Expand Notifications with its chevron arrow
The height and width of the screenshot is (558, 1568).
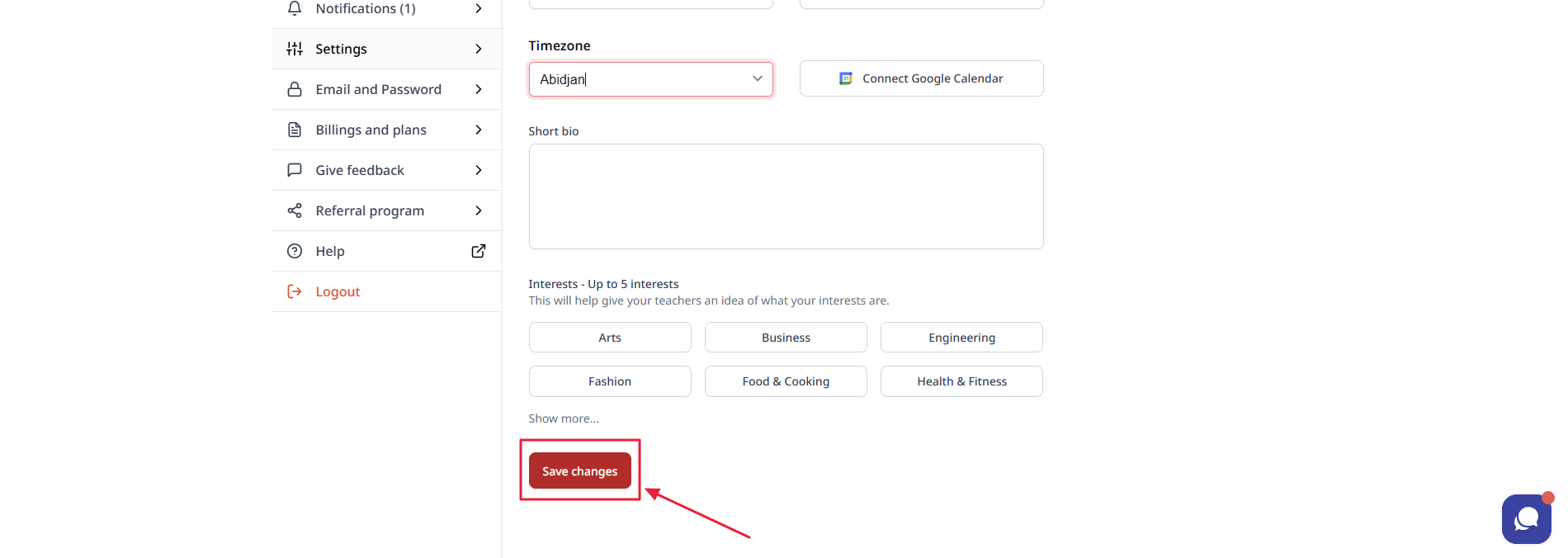479,8
